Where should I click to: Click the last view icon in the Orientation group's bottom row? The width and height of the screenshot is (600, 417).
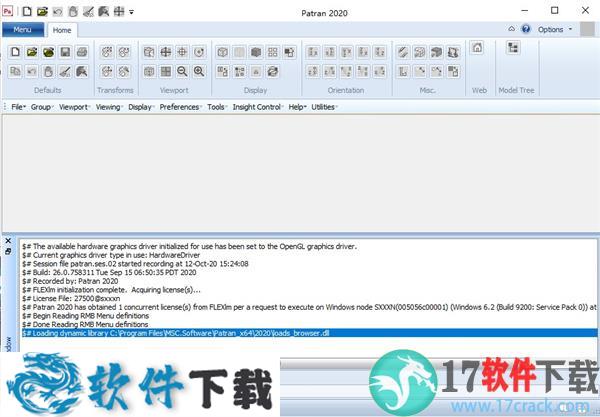point(380,71)
